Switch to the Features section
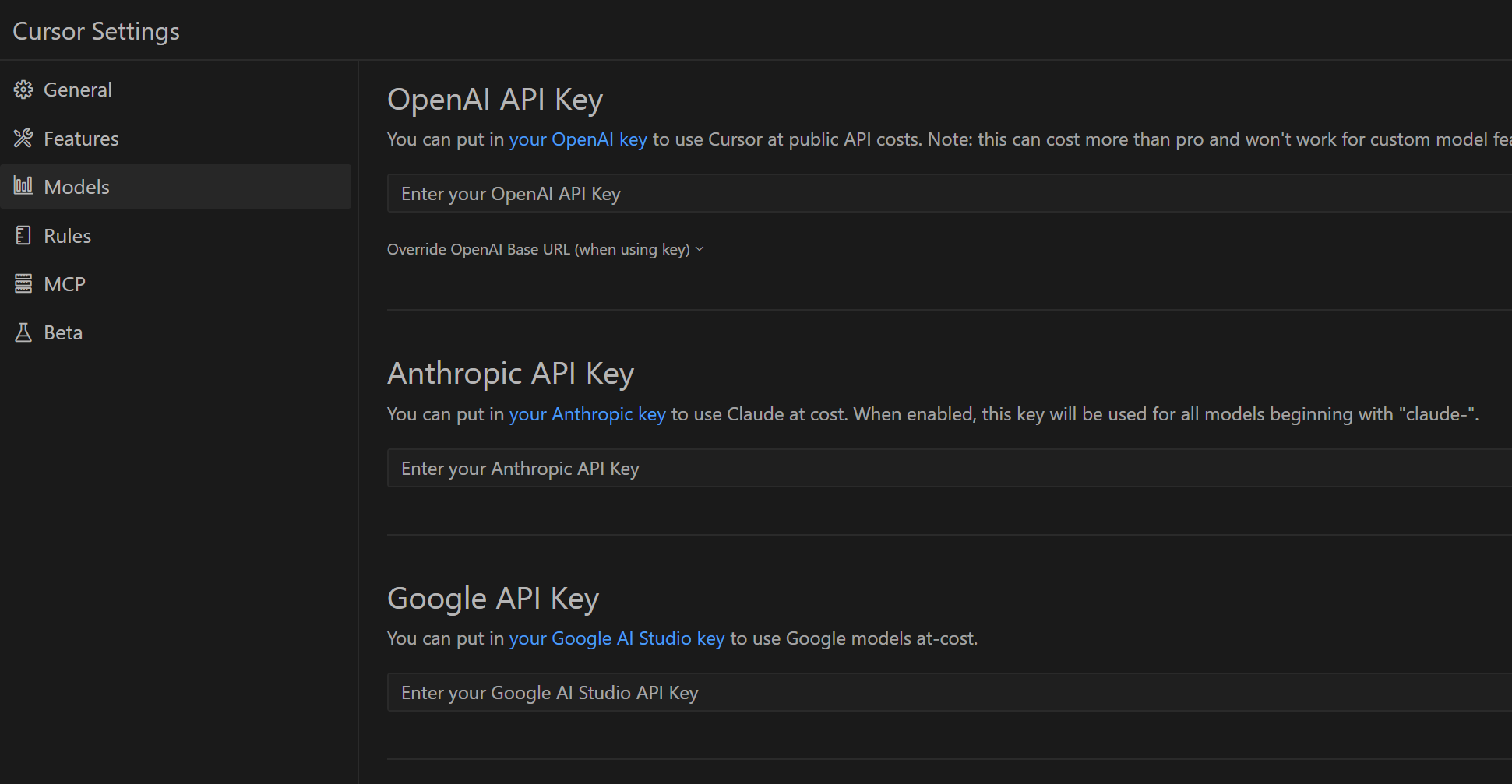This screenshot has height=784, width=1512. point(81,138)
